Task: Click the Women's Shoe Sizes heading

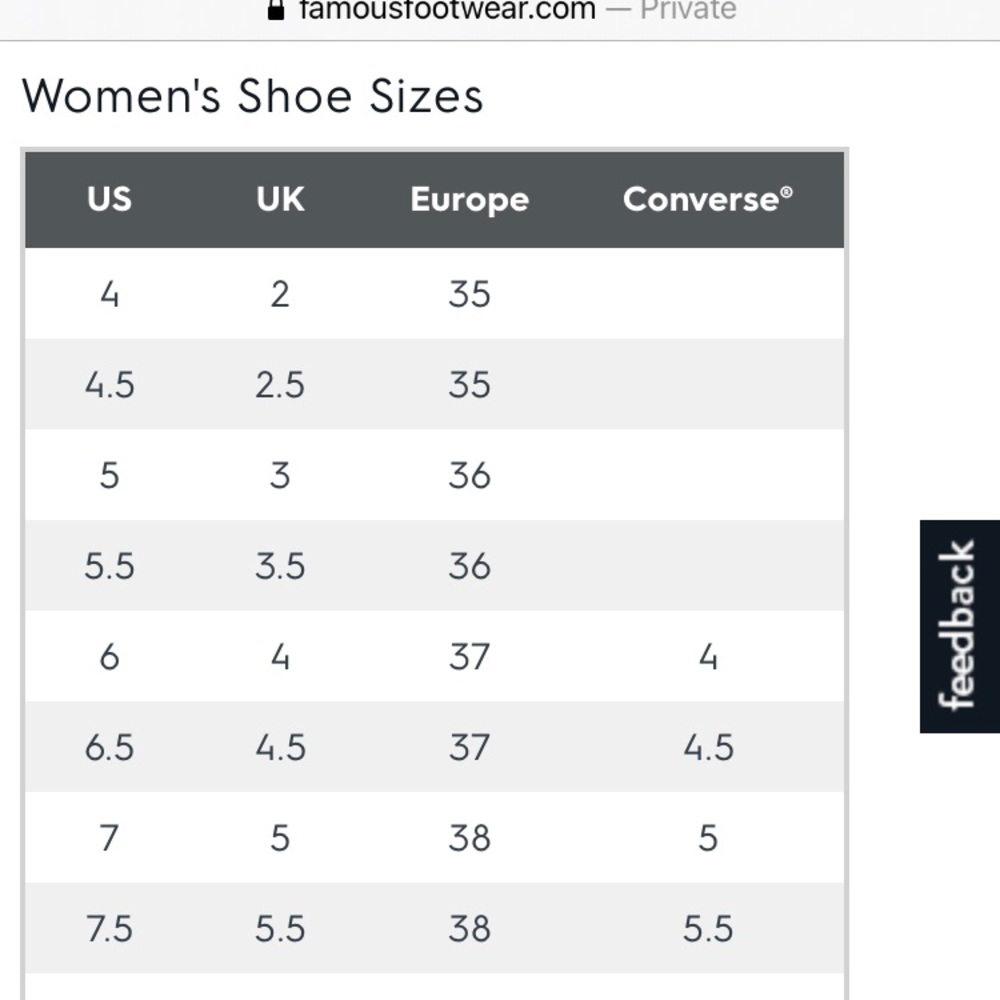Action: tap(253, 96)
